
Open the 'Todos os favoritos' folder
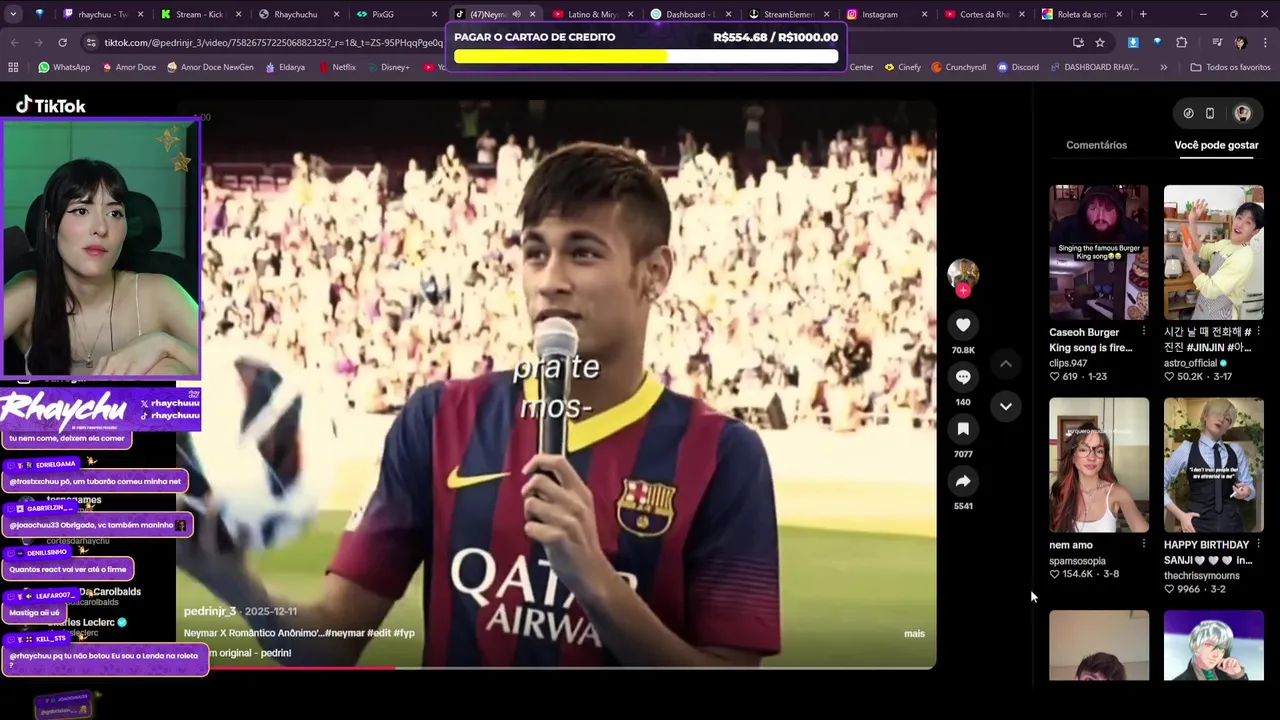coord(1230,67)
